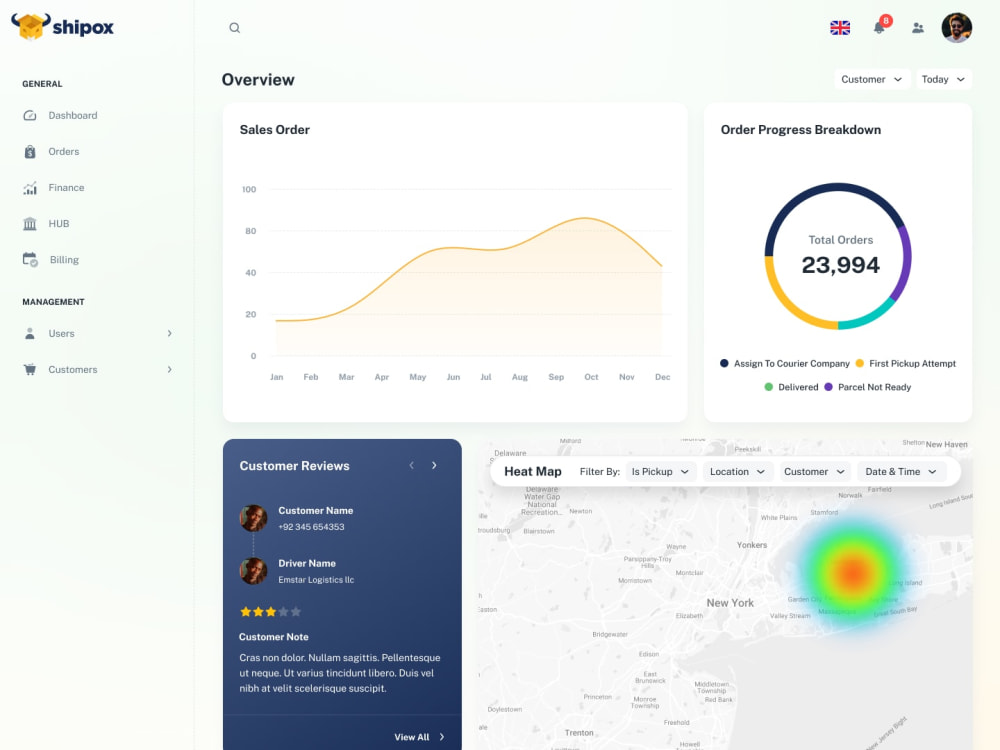The height and width of the screenshot is (750, 1000).
Task: Open the Customer dropdown in Overview header
Action: click(872, 79)
